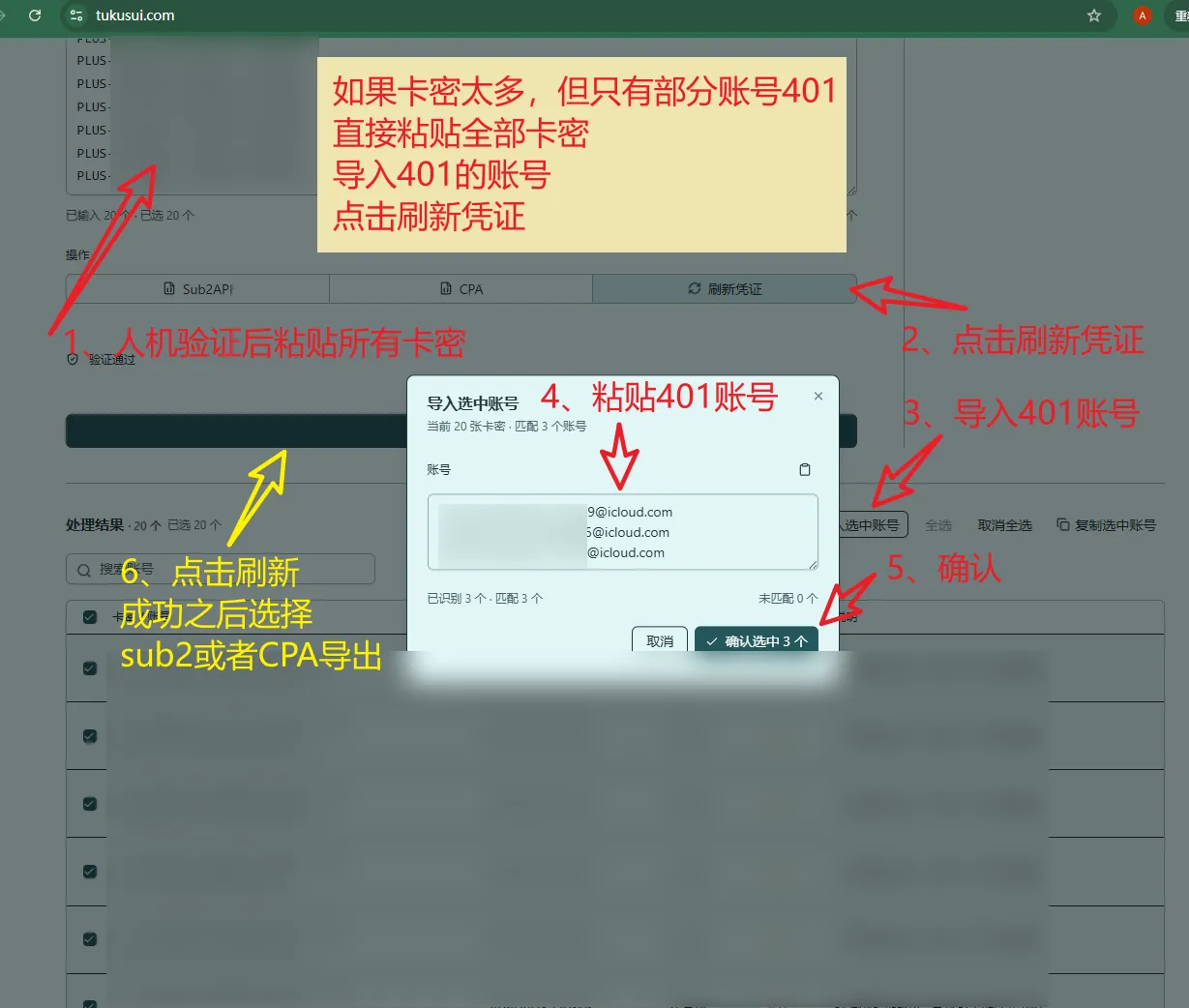Toggle the select-all checkbox in table header
1189x1008 pixels.
tap(90, 617)
